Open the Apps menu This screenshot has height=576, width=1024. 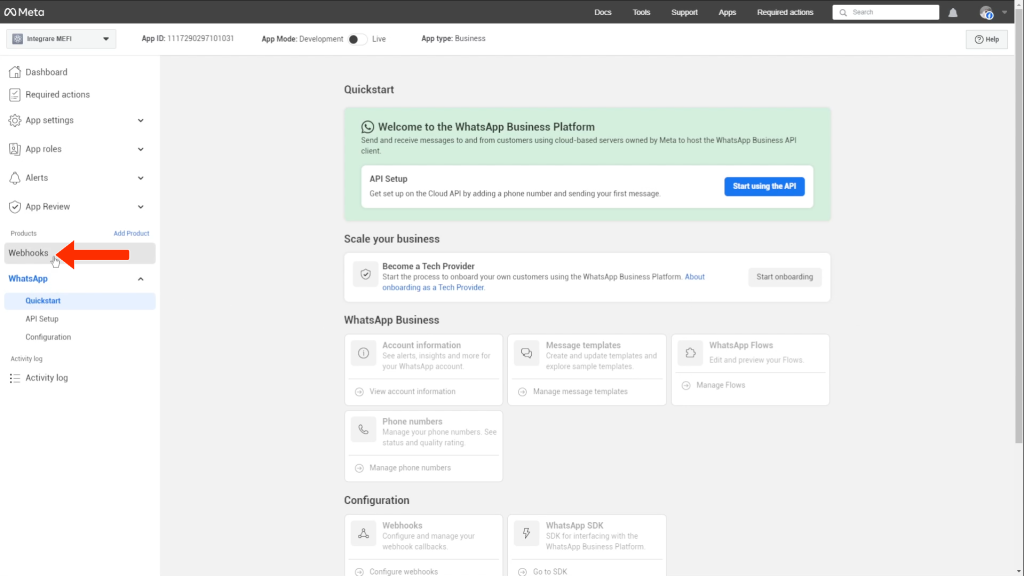pyautogui.click(x=727, y=12)
